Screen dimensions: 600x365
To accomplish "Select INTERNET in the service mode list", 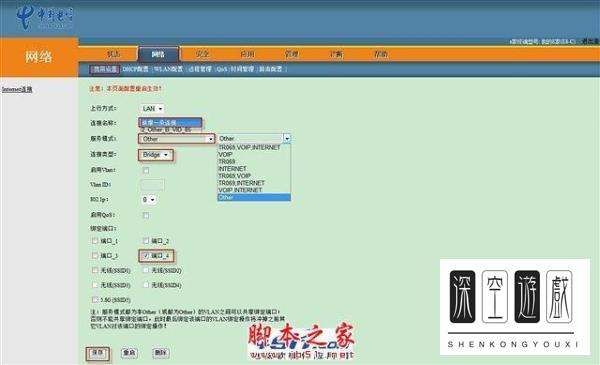I will point(232,169).
